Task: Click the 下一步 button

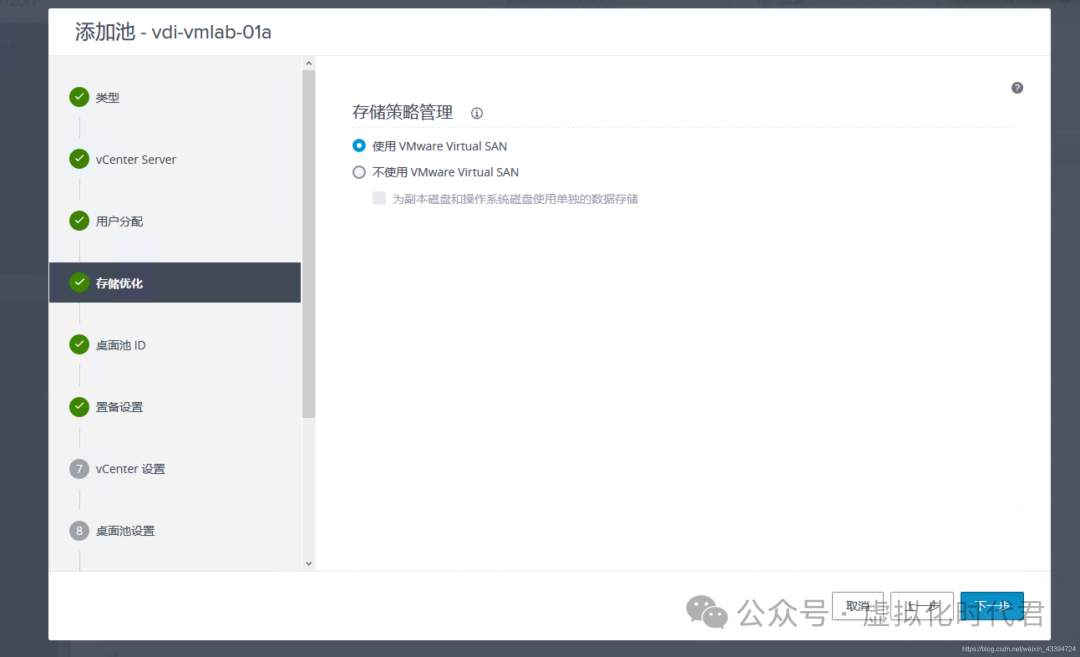Action: pos(992,605)
